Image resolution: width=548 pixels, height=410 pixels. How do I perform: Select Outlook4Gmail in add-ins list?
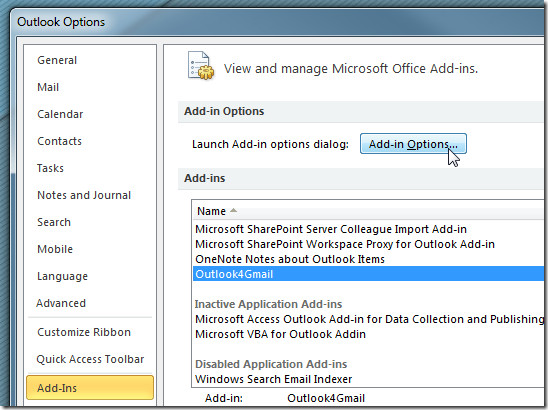[x=368, y=274]
